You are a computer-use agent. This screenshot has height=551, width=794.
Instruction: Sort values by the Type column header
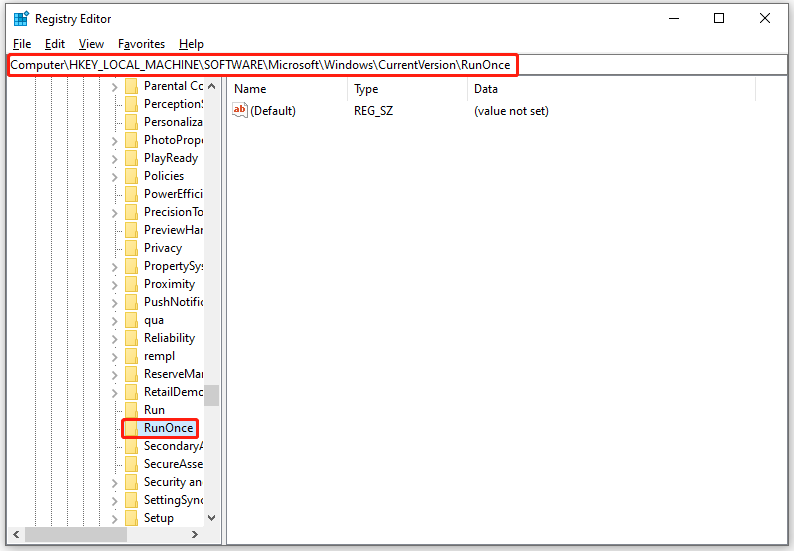tap(408, 89)
